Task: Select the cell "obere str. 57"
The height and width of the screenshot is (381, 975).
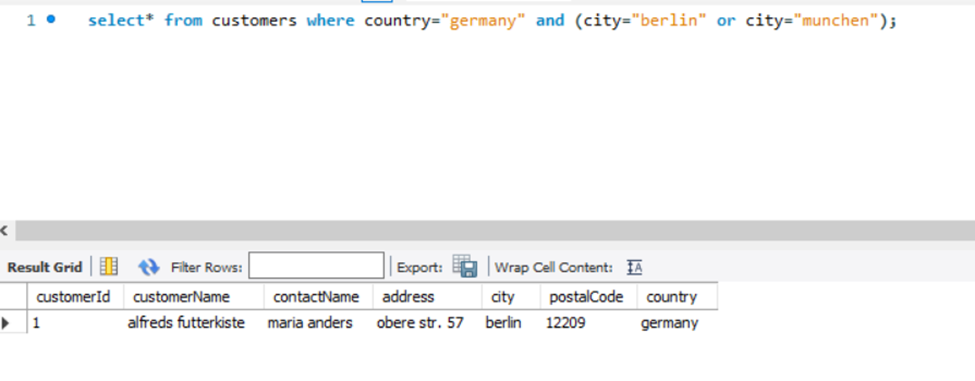Action: click(427, 323)
